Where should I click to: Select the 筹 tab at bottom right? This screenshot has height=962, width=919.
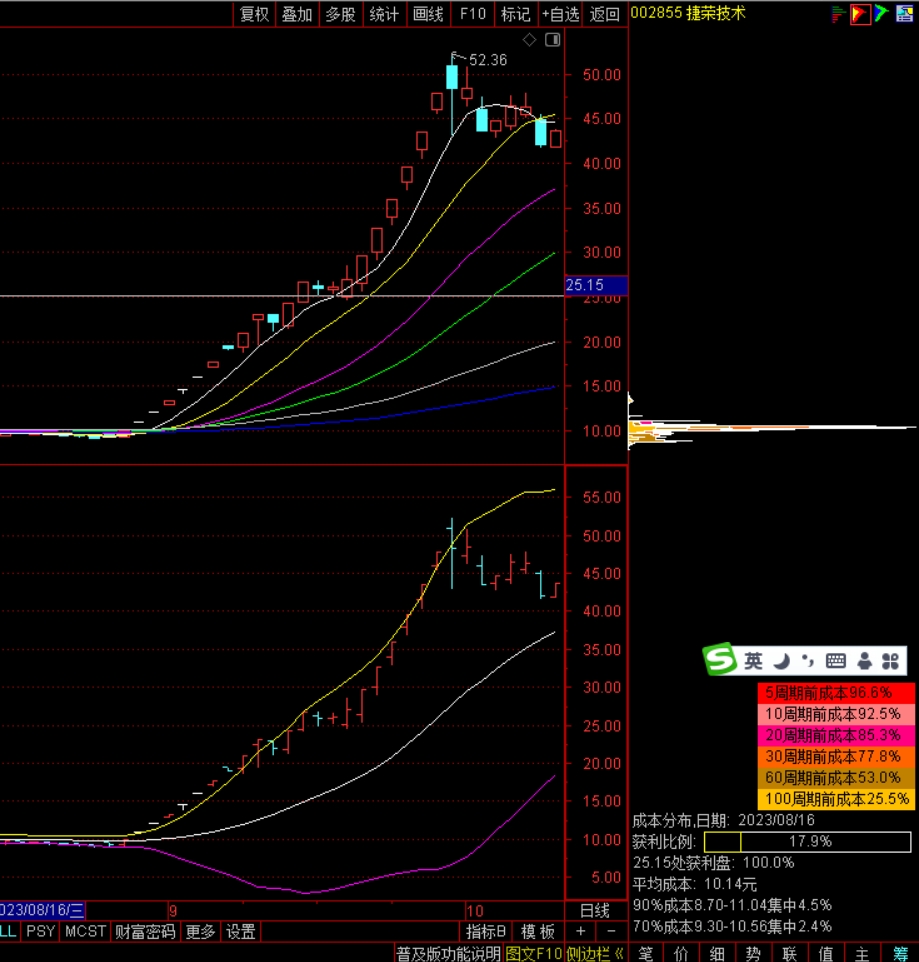[x=901, y=953]
